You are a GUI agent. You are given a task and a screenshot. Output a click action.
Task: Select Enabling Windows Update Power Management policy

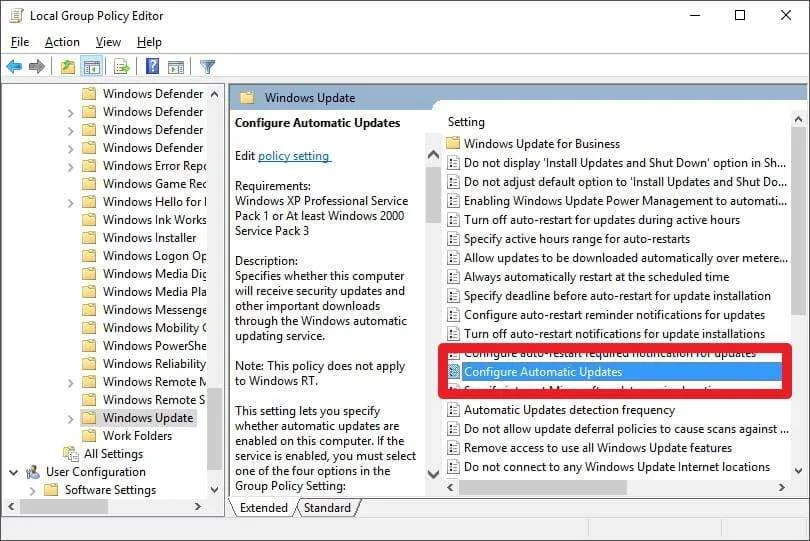point(625,200)
